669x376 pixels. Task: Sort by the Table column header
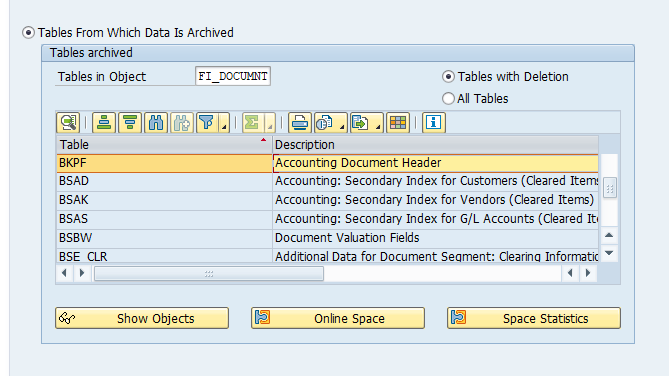click(x=164, y=145)
